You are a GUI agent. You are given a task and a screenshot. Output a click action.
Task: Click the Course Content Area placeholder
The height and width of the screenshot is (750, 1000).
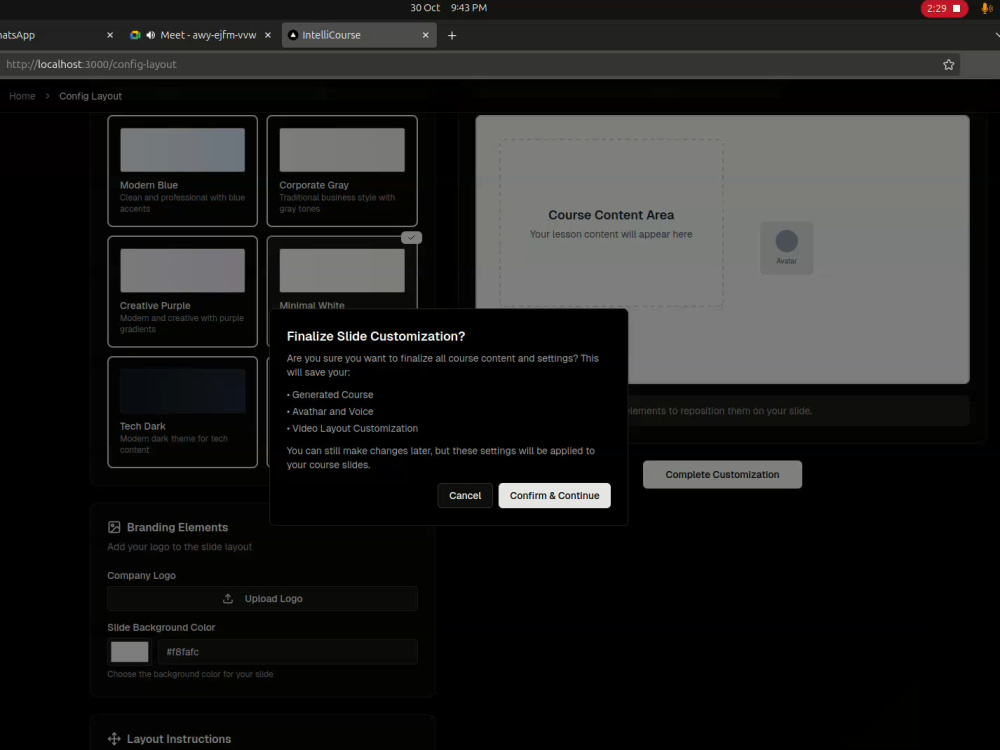coord(611,223)
